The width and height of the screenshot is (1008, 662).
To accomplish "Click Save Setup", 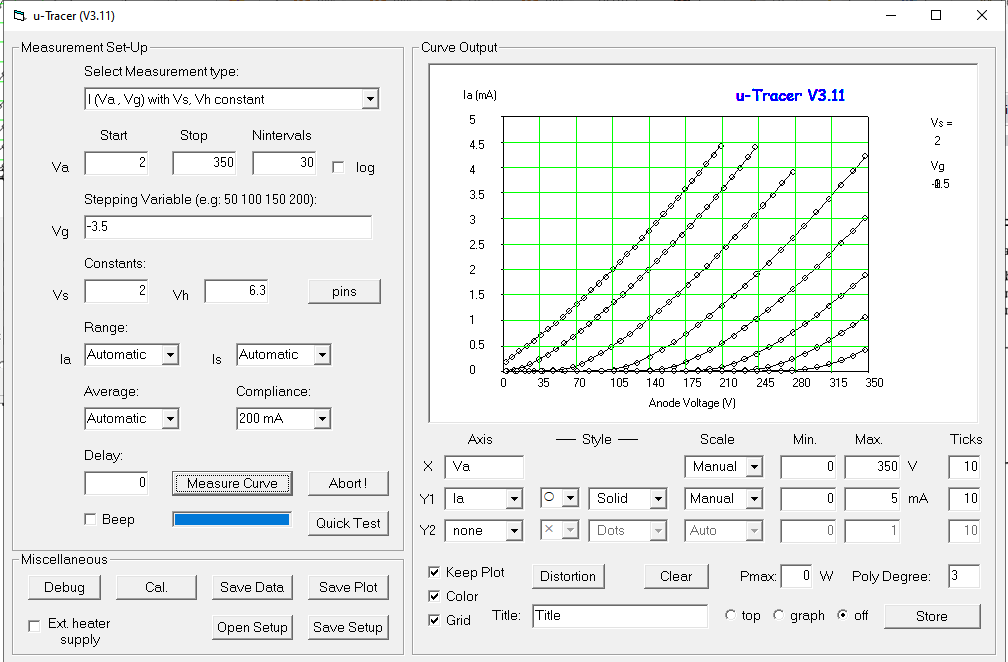I will click(348, 627).
